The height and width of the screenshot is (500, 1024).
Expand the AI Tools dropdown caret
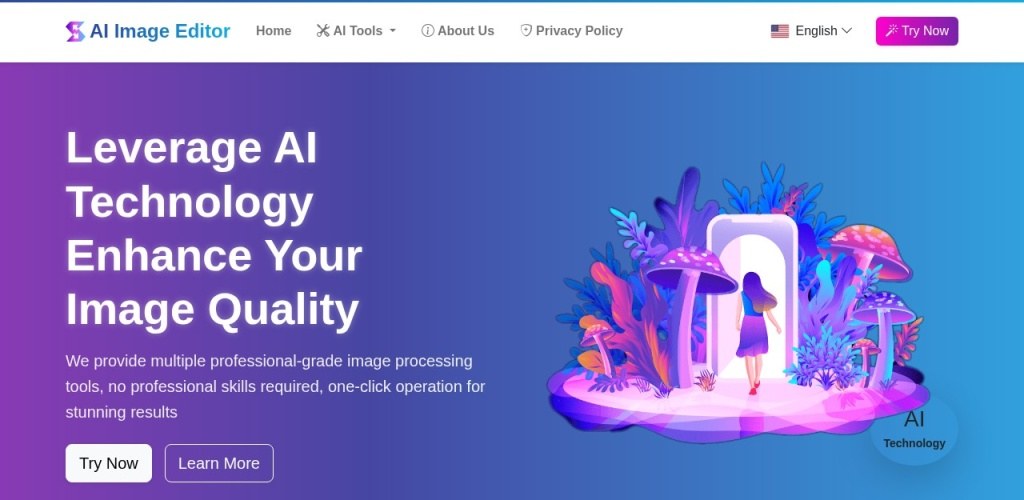tap(392, 31)
